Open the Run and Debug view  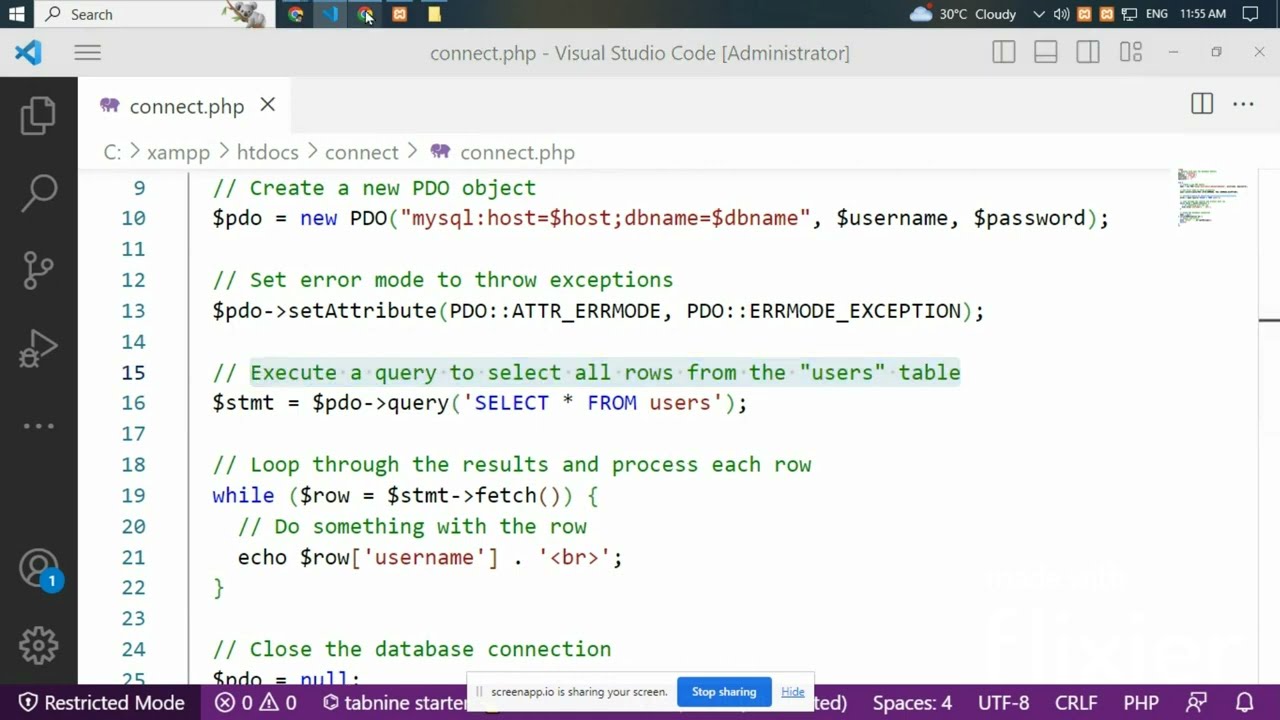click(x=38, y=349)
